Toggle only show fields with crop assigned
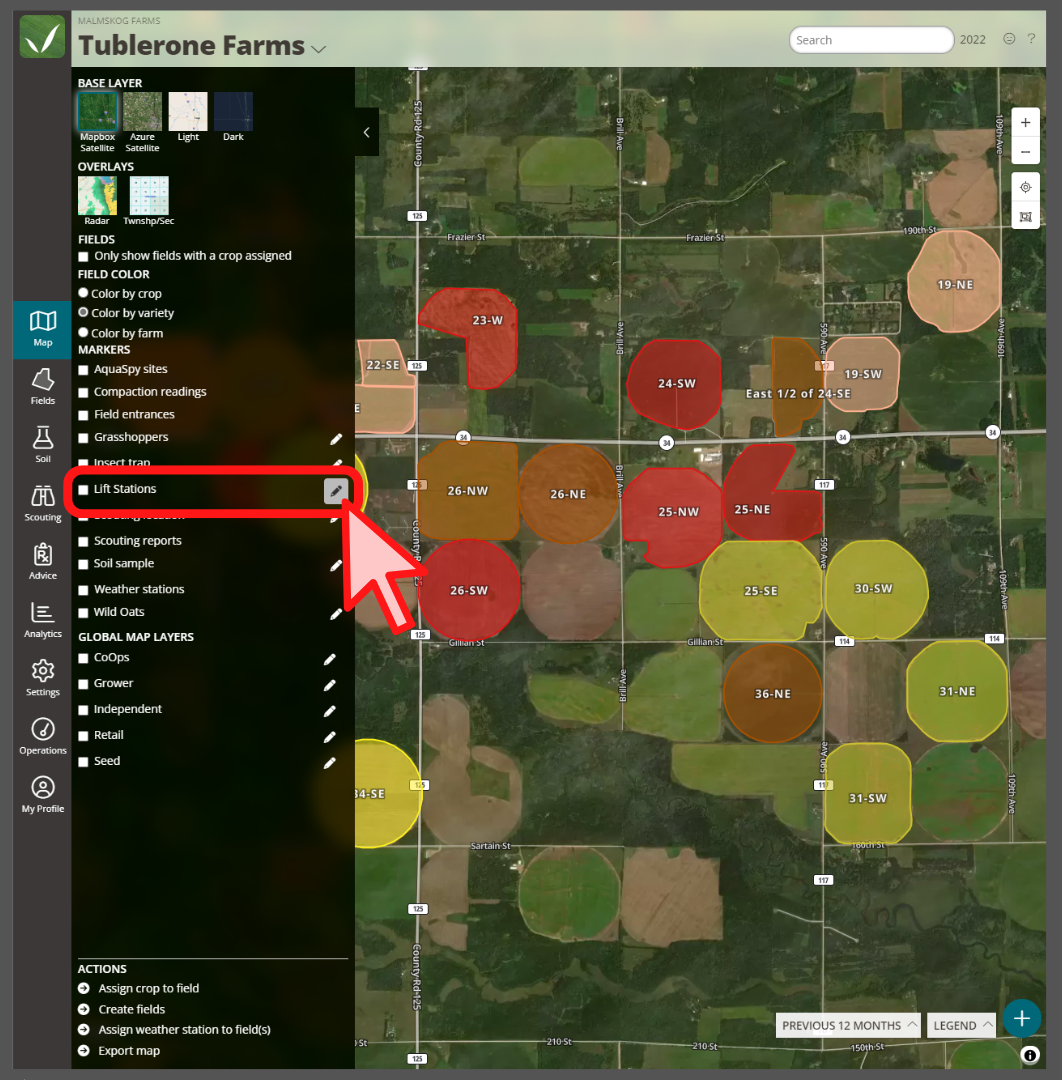1062x1080 pixels. tap(83, 256)
